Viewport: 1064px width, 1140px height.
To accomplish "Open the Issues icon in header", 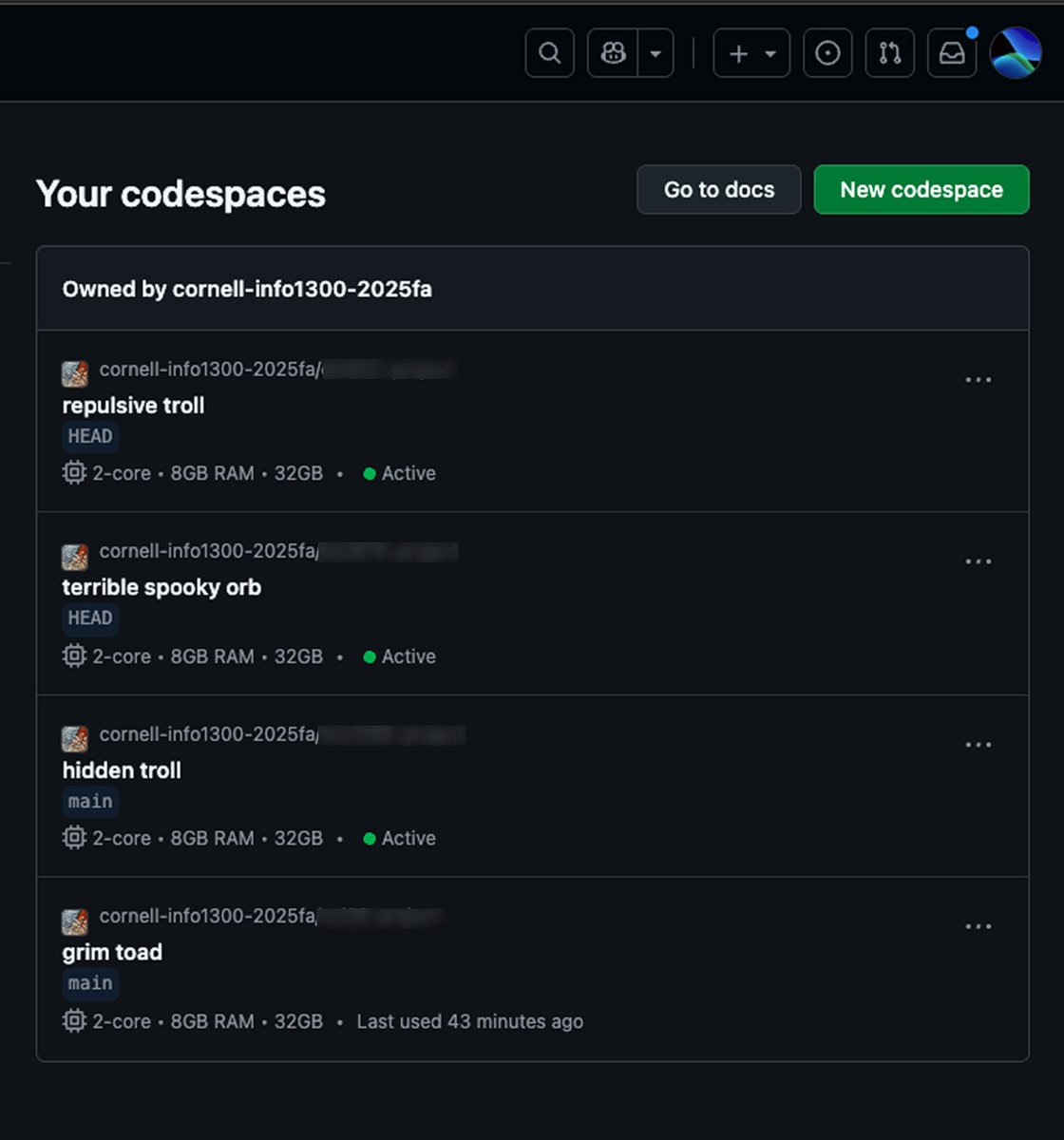I will [x=827, y=53].
